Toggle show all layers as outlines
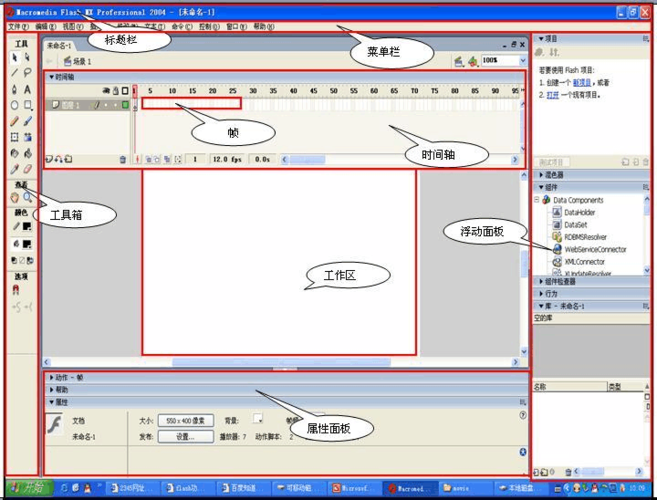 [125, 91]
